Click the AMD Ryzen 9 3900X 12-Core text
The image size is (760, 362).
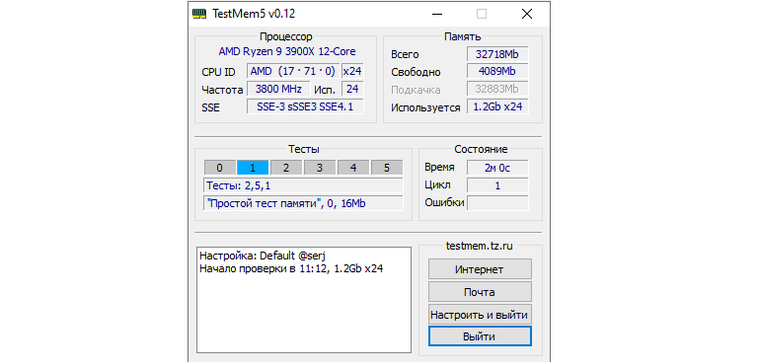click(x=287, y=51)
